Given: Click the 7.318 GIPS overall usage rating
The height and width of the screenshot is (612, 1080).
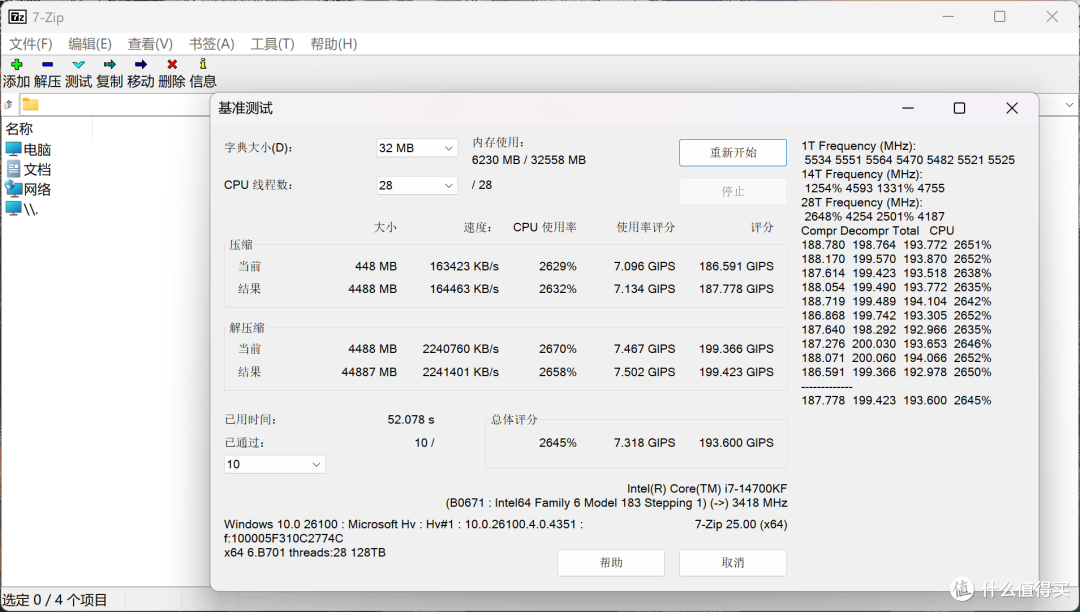Looking at the screenshot, I should point(645,443).
